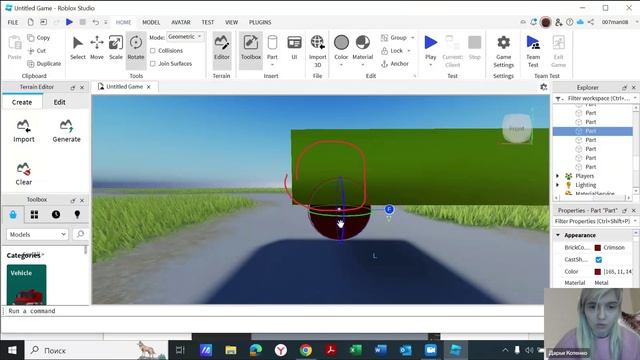Click Import 3D file
Screen dimensions: 640x360
coord(318,51)
